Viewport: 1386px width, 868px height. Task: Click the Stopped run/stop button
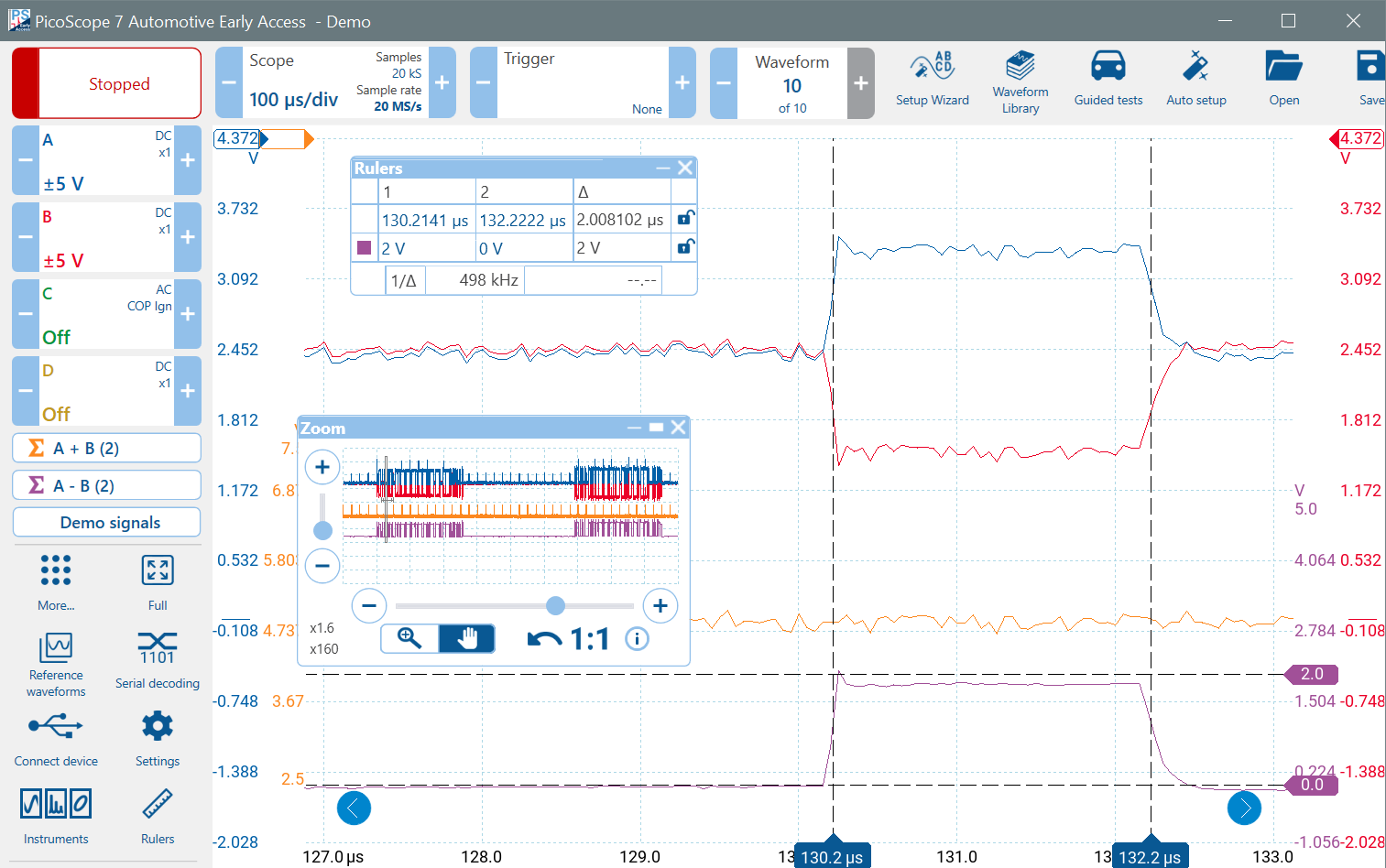click(106, 83)
